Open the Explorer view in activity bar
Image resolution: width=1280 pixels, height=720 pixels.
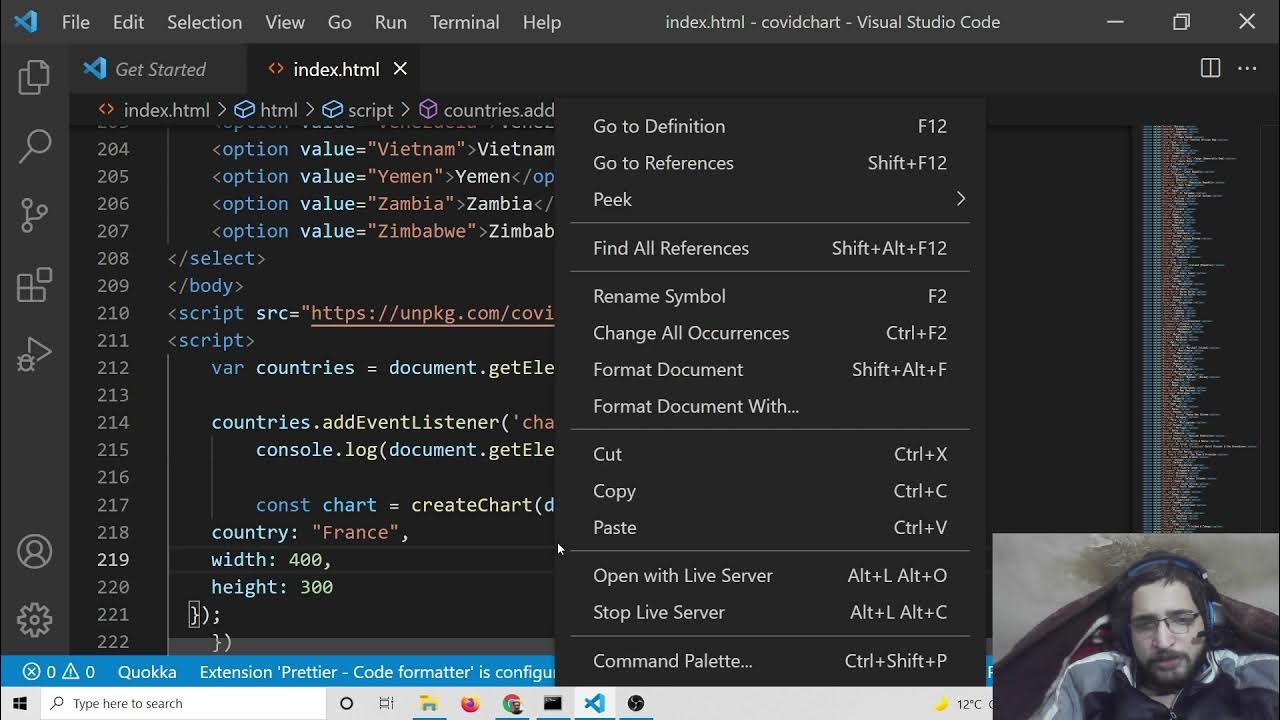pyautogui.click(x=34, y=77)
